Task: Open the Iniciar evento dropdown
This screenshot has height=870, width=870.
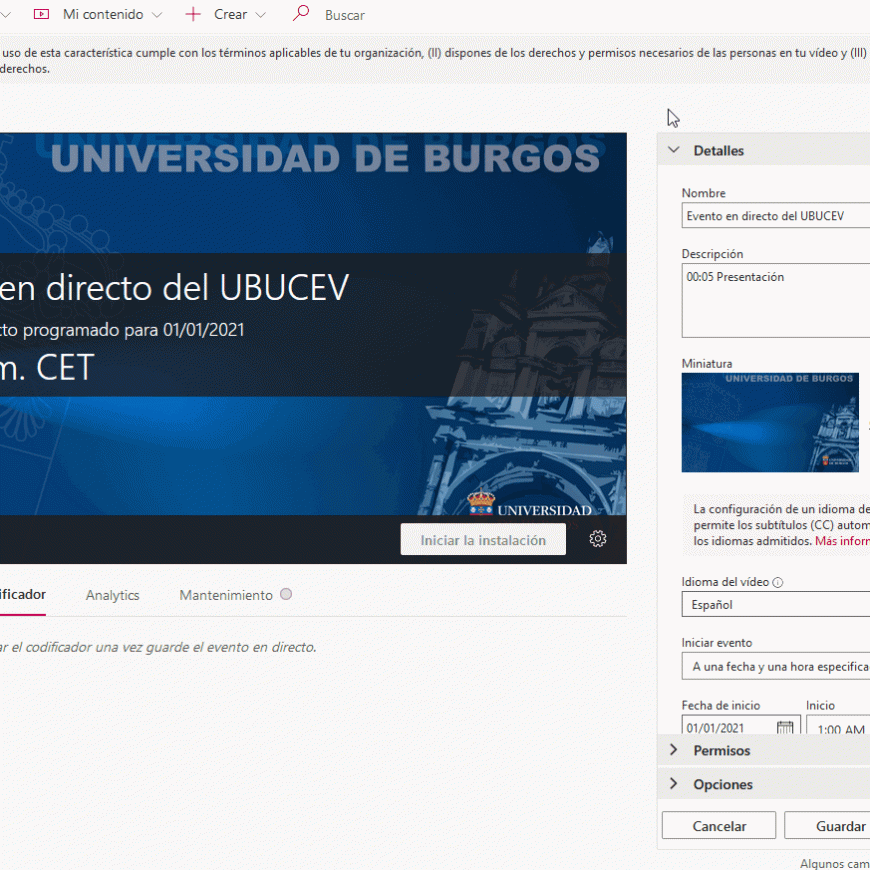Action: [x=776, y=667]
